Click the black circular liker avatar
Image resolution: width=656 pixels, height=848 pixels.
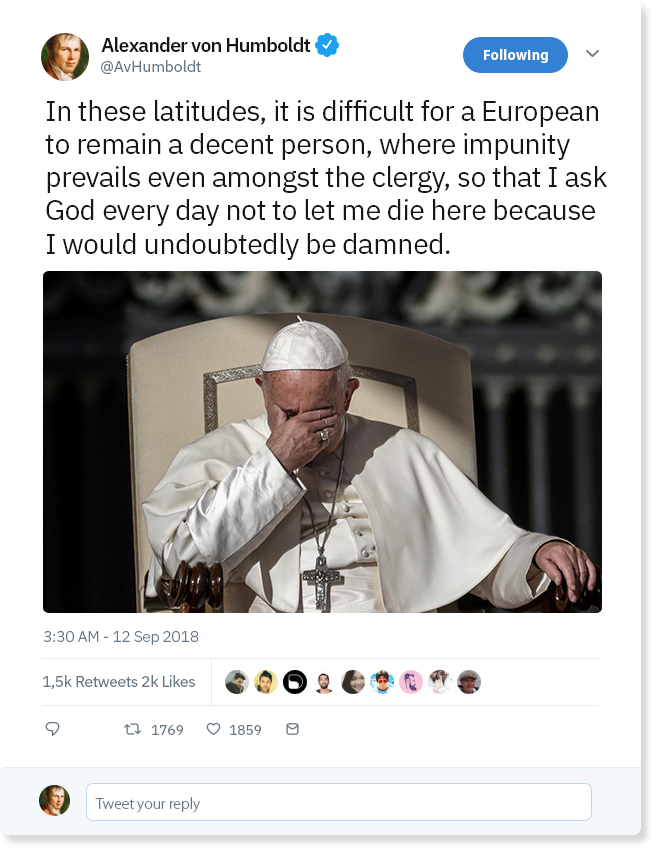[294, 682]
